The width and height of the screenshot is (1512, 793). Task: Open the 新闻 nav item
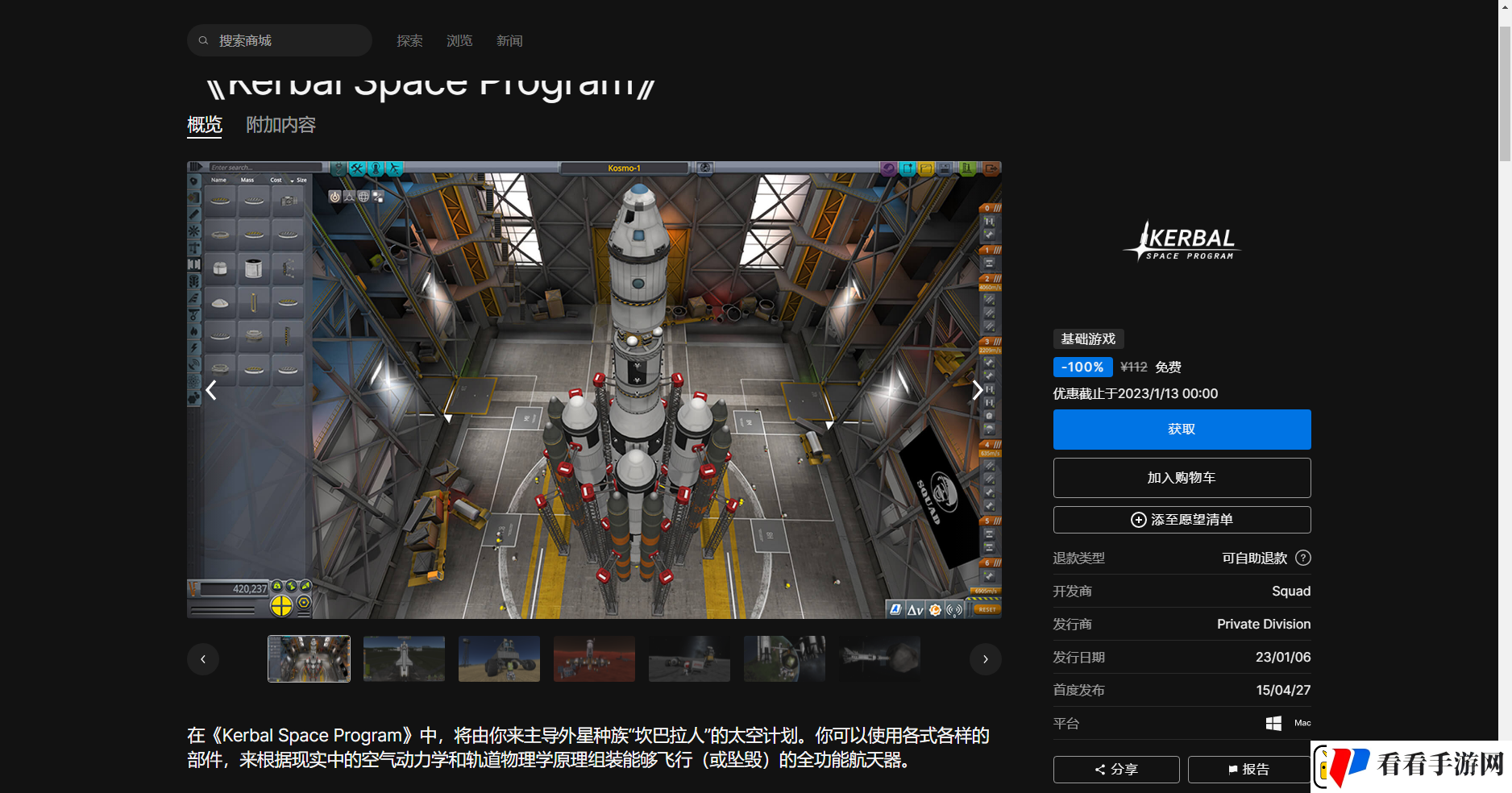pyautogui.click(x=509, y=40)
